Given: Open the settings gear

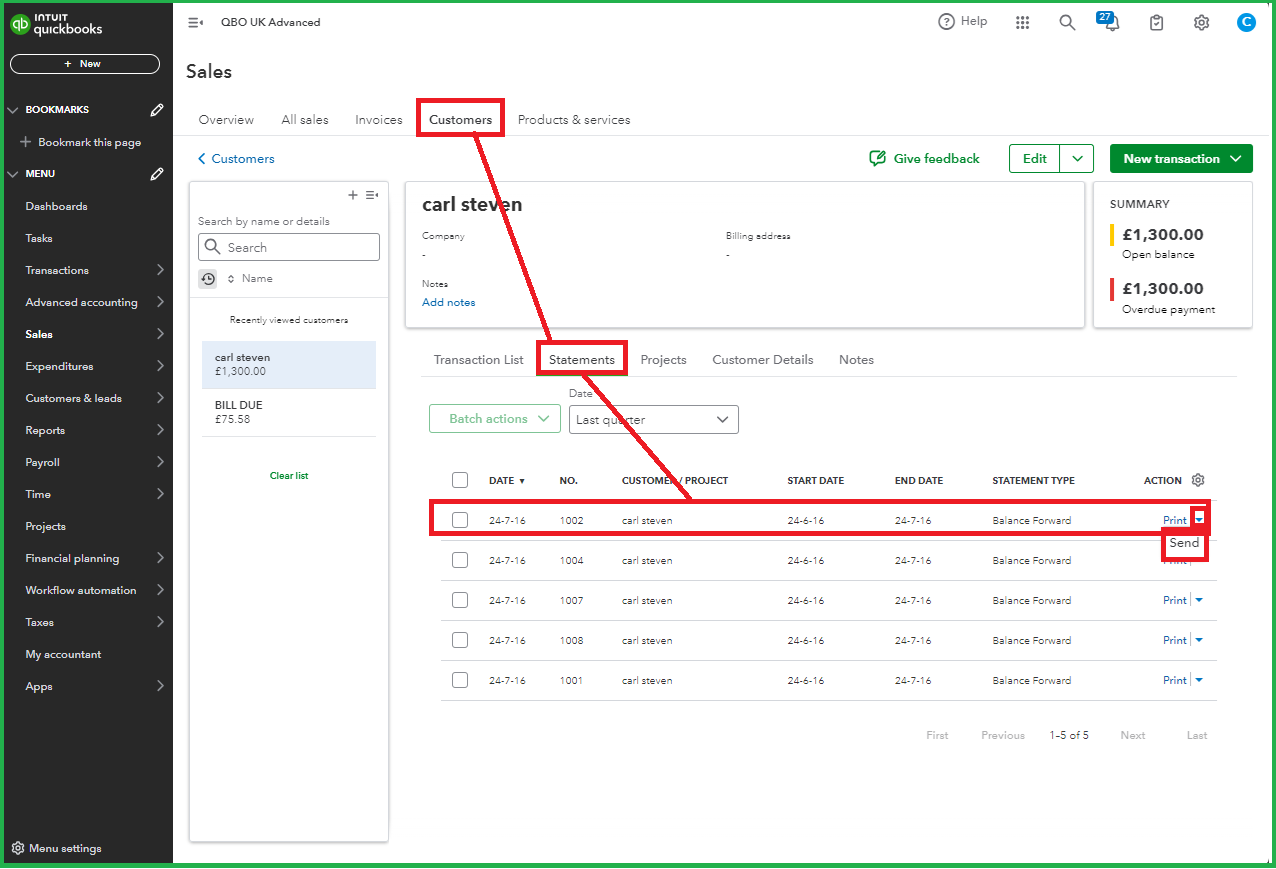Looking at the screenshot, I should point(1201,22).
